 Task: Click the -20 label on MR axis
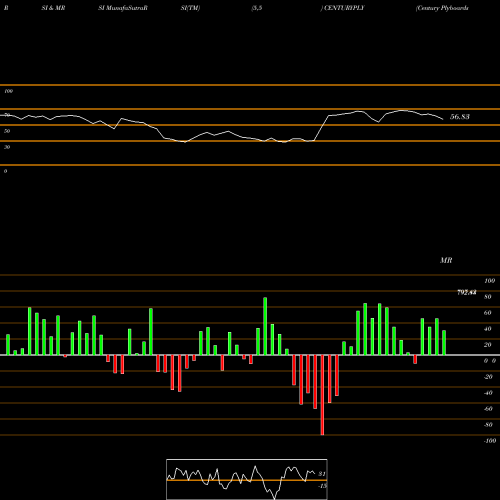tap(488, 377)
